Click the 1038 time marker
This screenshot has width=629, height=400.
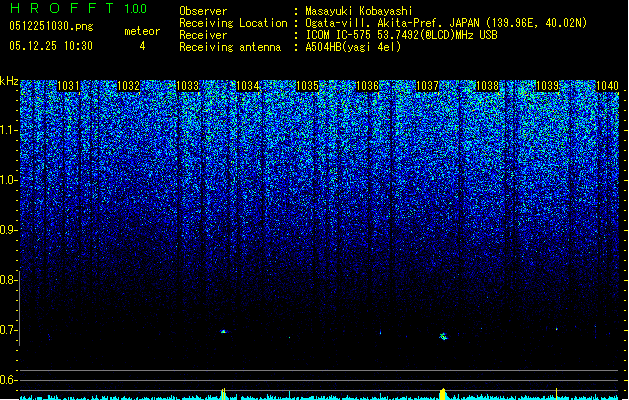coord(487,86)
